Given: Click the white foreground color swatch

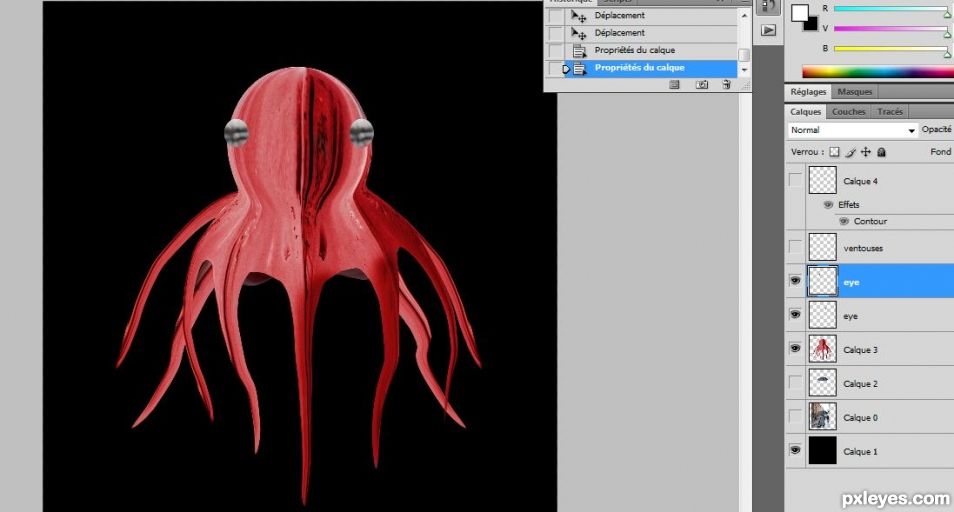Looking at the screenshot, I should (x=799, y=13).
